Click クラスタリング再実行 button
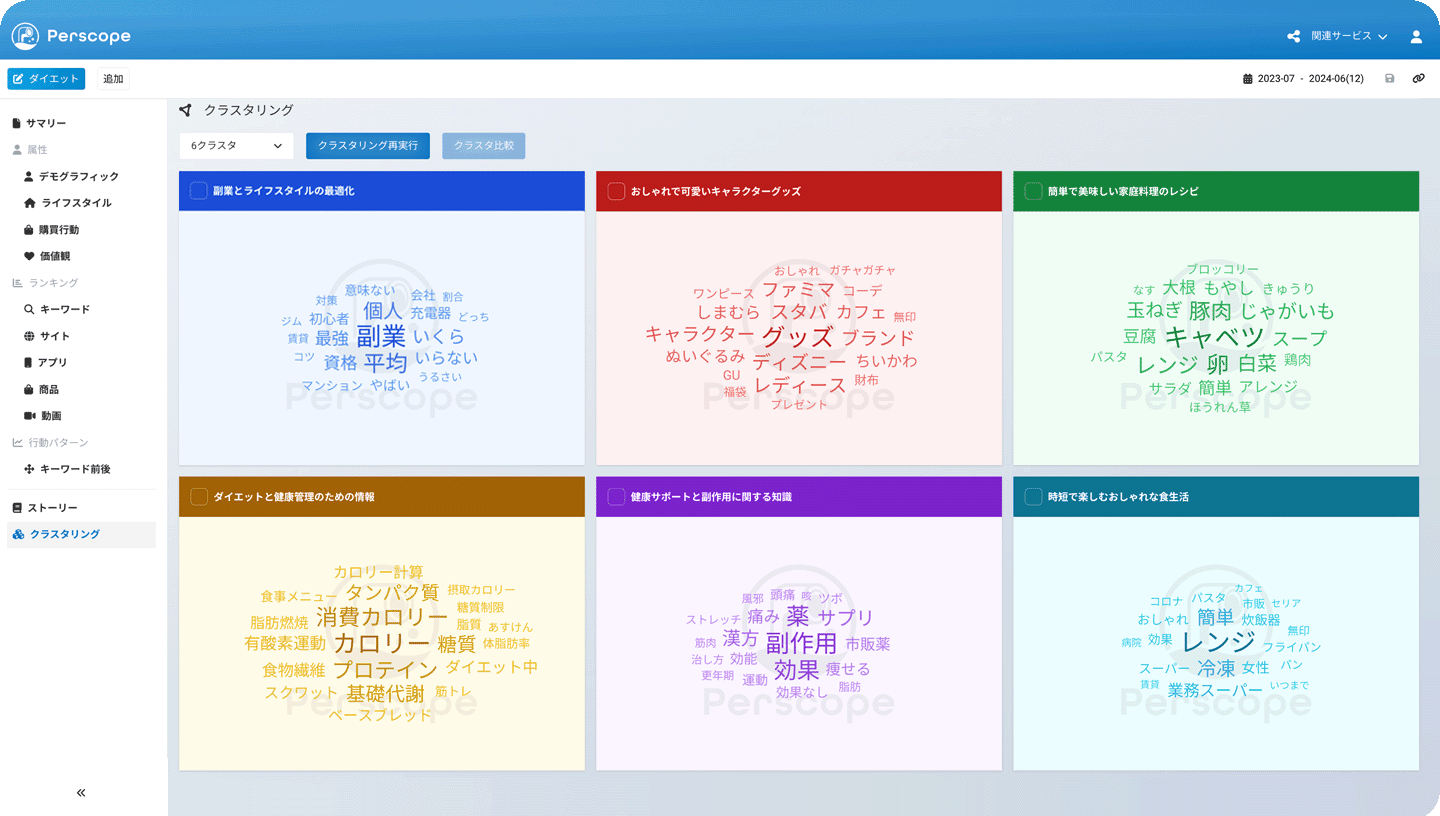1440x816 pixels. click(368, 146)
